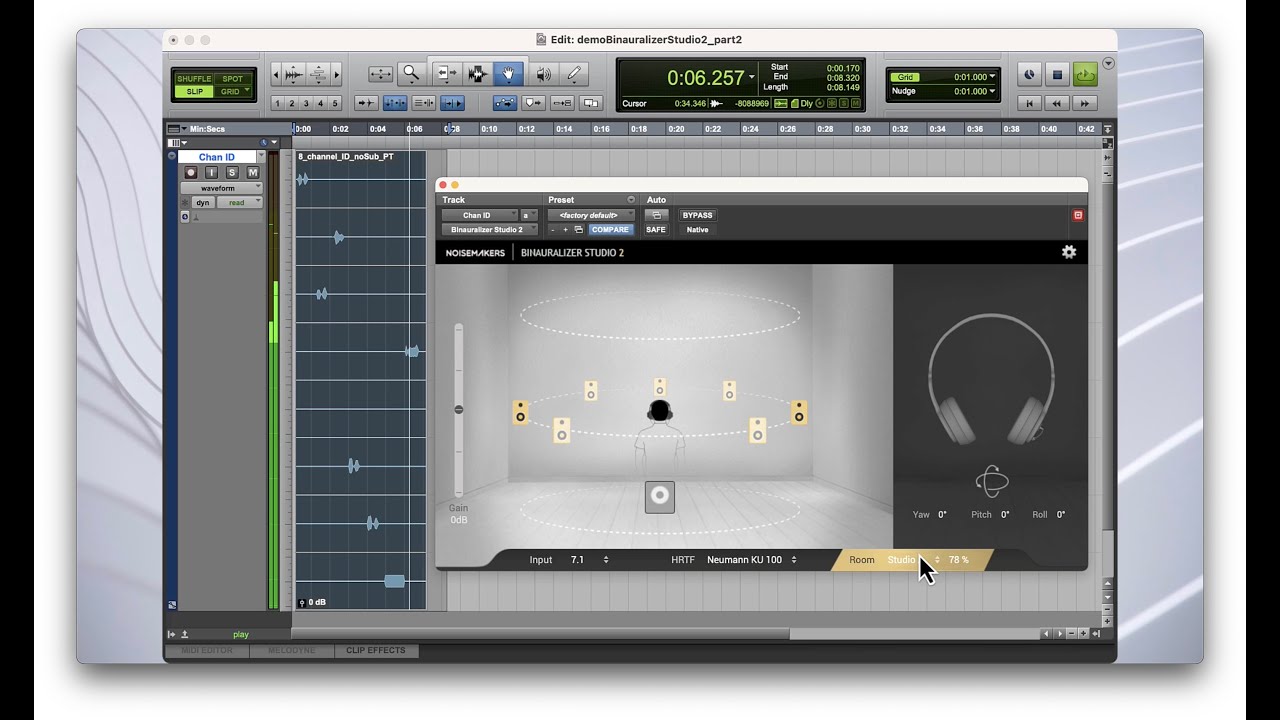Click the audio zoom waveform icon

[293, 74]
